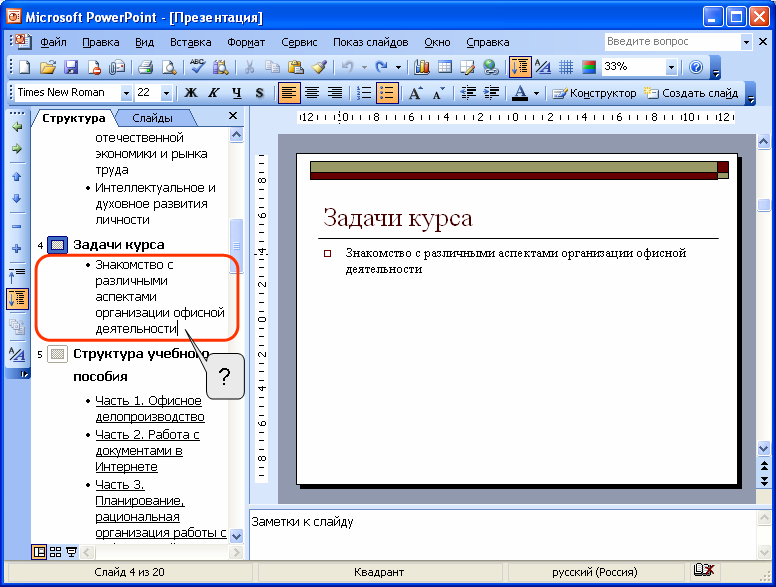Open font color dropdown arrow
Screen dimensions: 776x587
point(536,93)
